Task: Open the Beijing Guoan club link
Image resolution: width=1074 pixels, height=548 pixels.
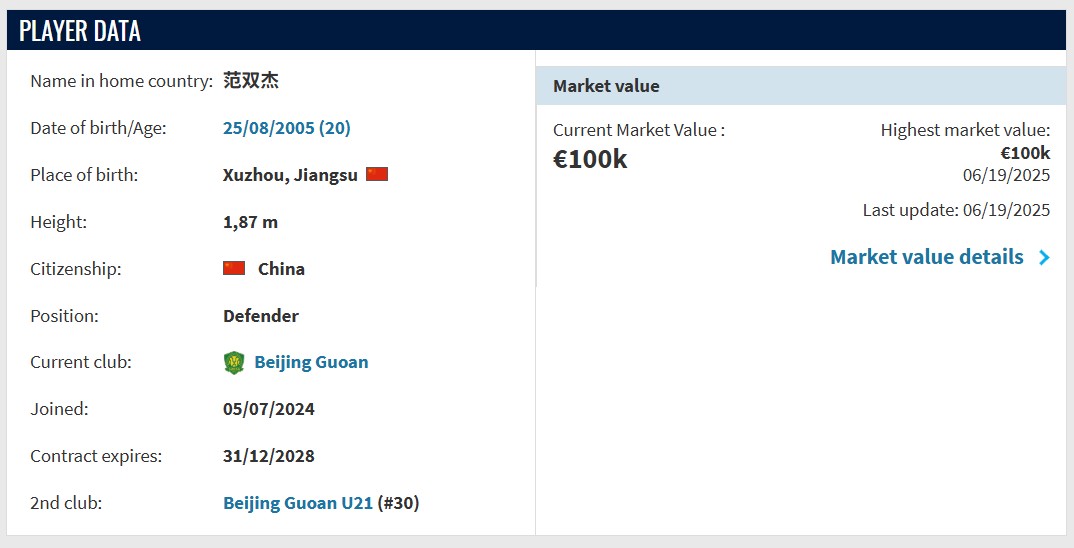Action: coord(311,362)
